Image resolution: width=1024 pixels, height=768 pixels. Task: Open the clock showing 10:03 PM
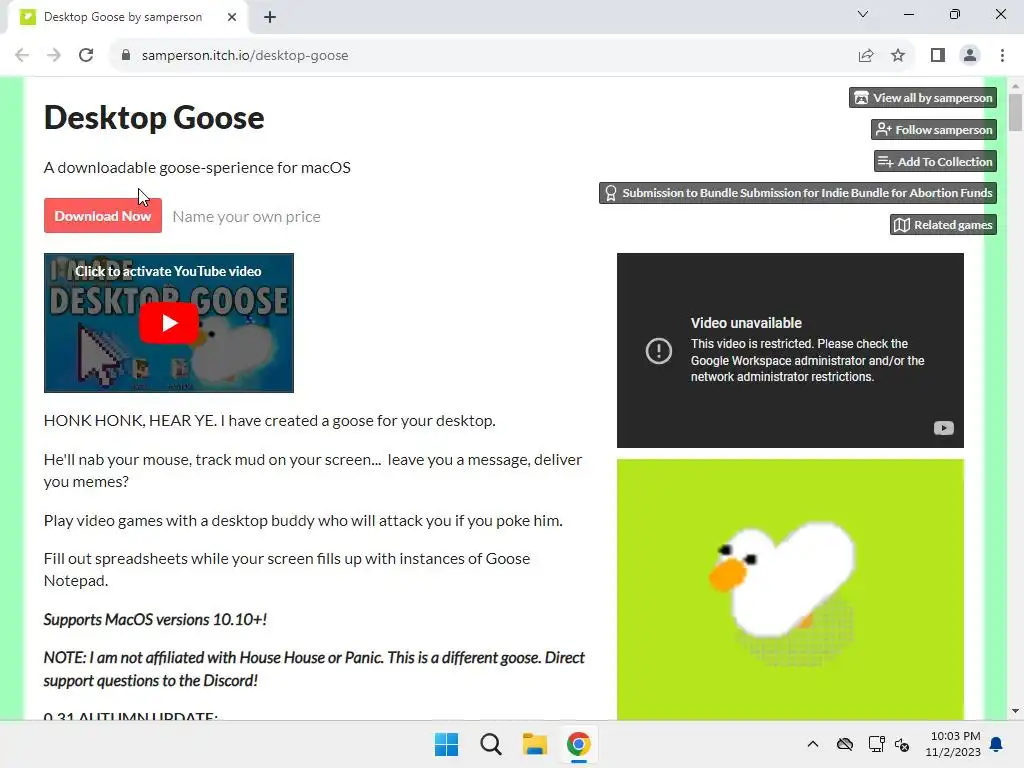(953, 744)
